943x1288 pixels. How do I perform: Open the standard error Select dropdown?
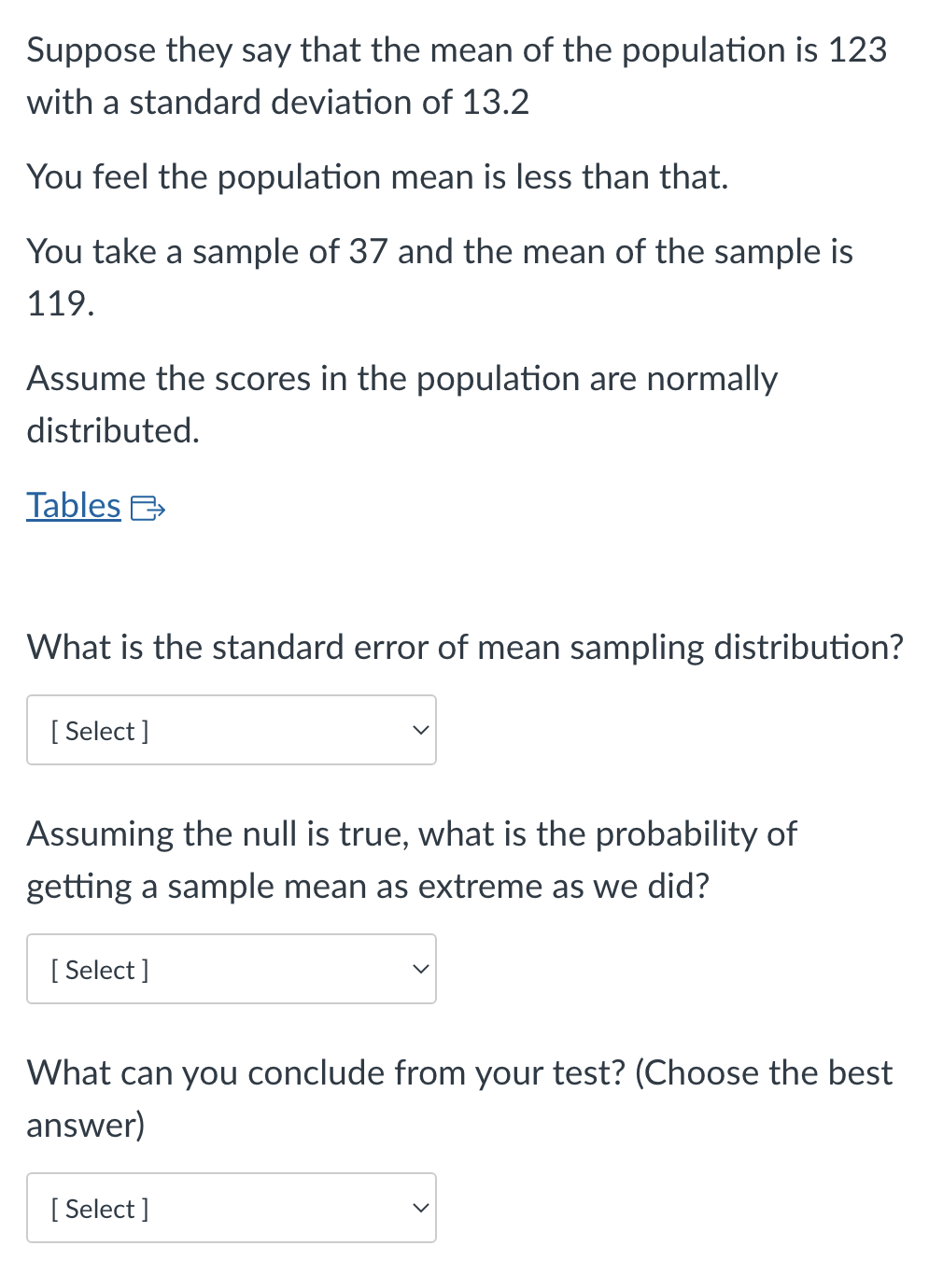coord(232,730)
